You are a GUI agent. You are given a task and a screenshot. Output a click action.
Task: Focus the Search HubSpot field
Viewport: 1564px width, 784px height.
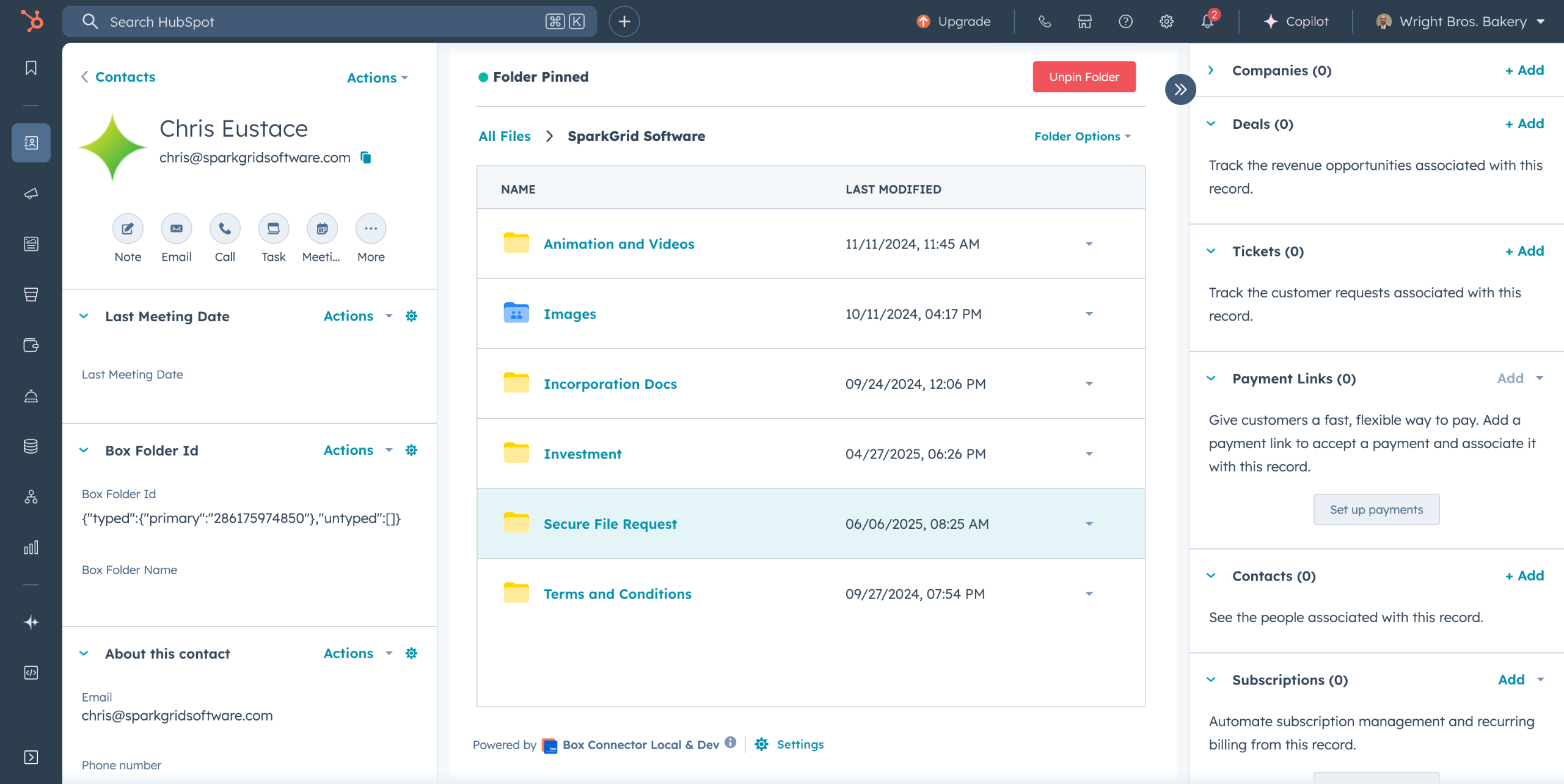point(329,21)
